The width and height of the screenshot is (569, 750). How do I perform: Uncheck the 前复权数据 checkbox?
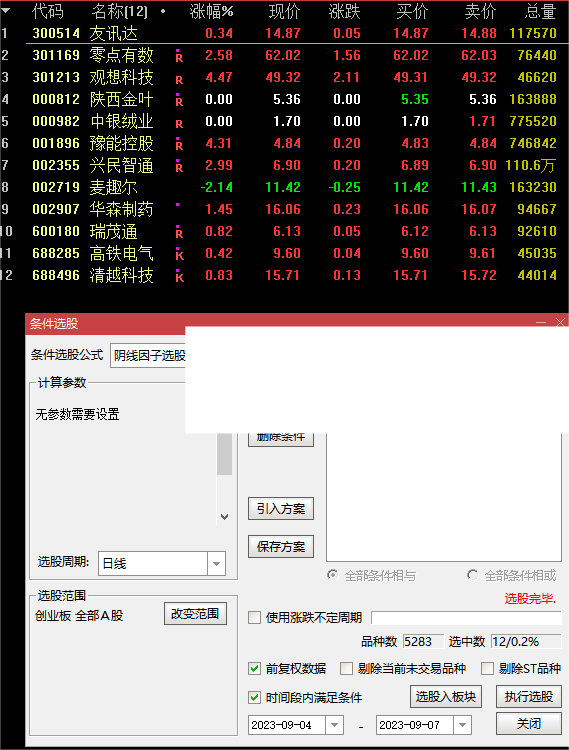pyautogui.click(x=254, y=668)
